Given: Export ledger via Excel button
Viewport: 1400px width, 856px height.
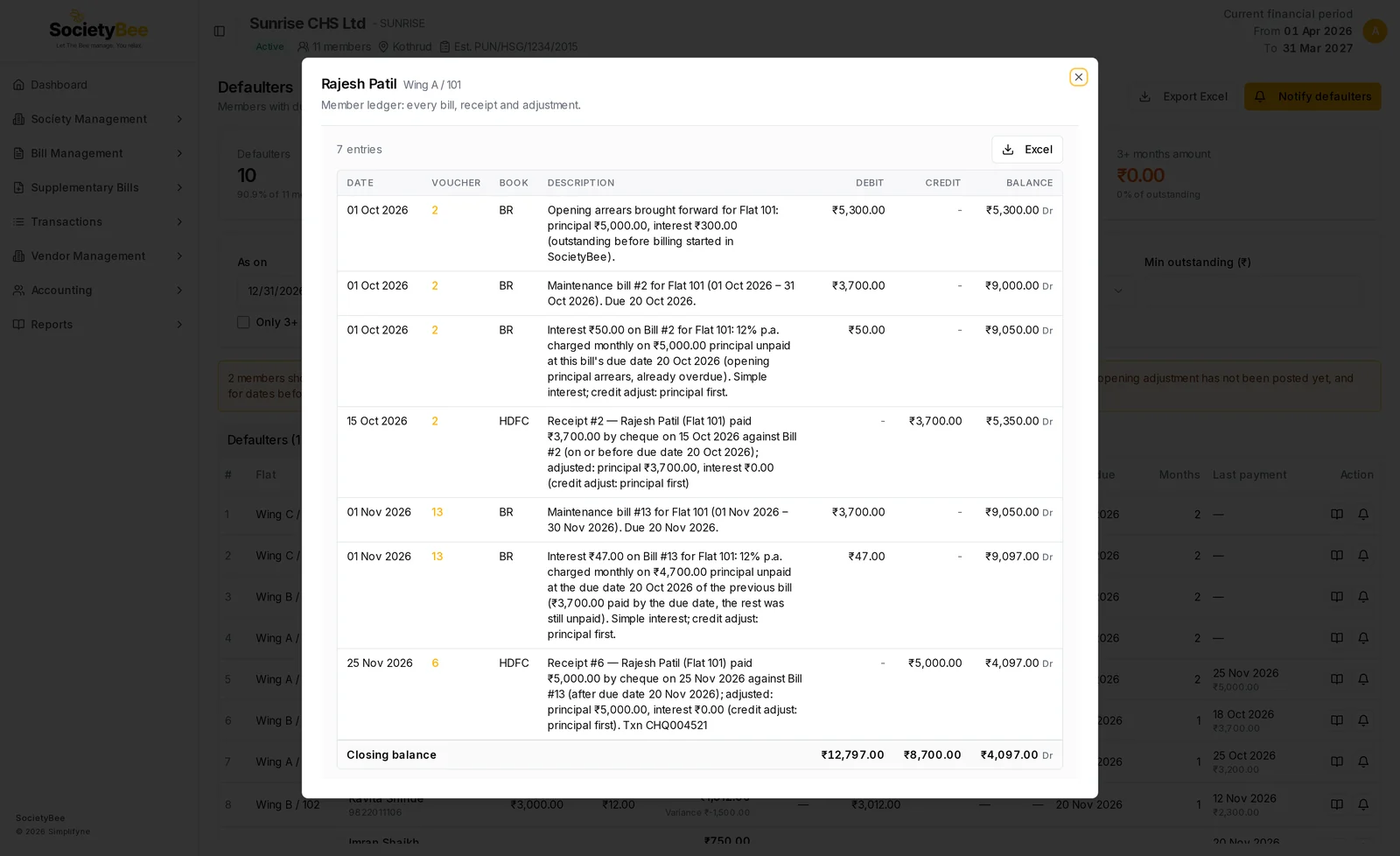Looking at the screenshot, I should coord(1027,150).
